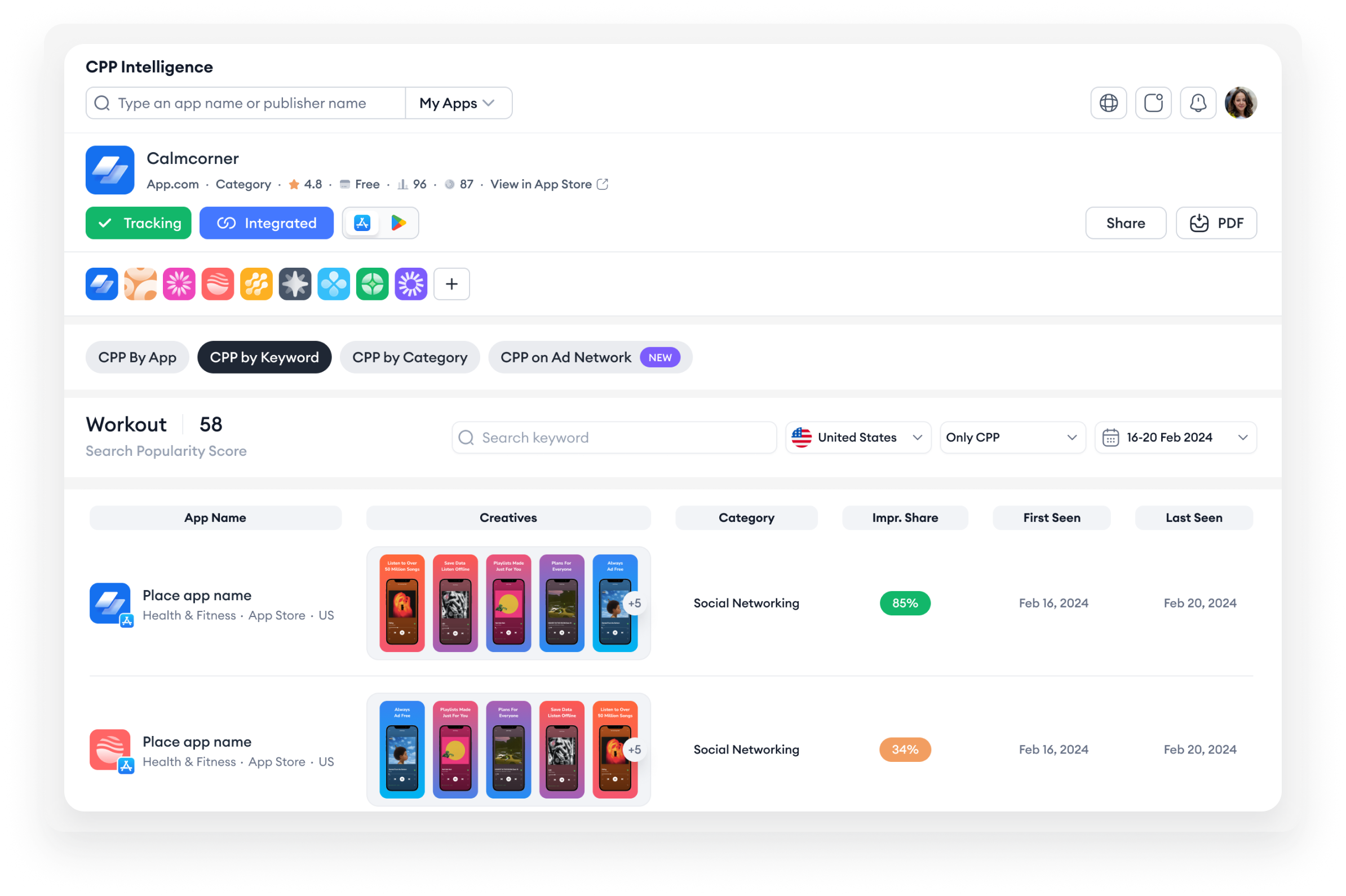
Task: Open the user profile avatar
Action: pyautogui.click(x=1240, y=103)
